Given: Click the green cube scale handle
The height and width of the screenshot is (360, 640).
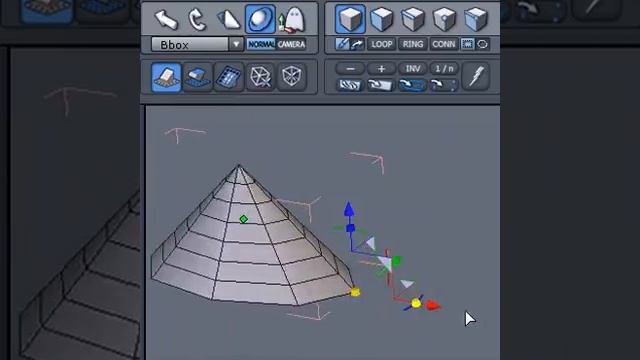Looking at the screenshot, I should tap(396, 260).
